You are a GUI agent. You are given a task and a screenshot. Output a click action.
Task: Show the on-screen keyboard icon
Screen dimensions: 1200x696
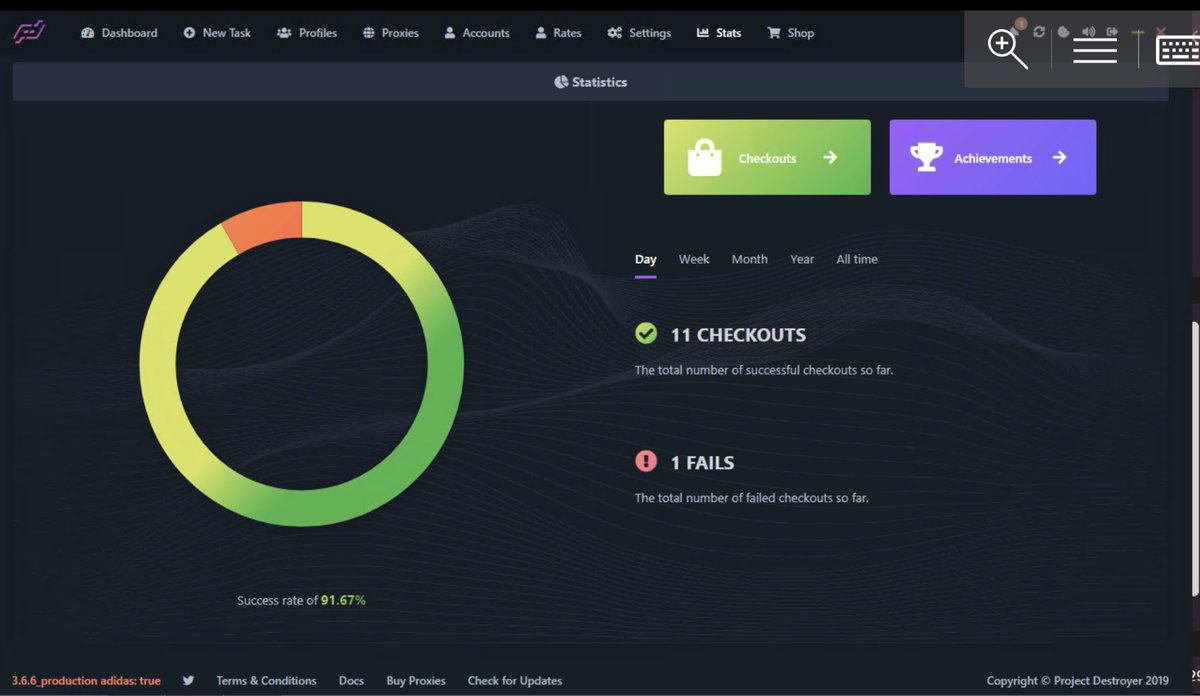1178,50
